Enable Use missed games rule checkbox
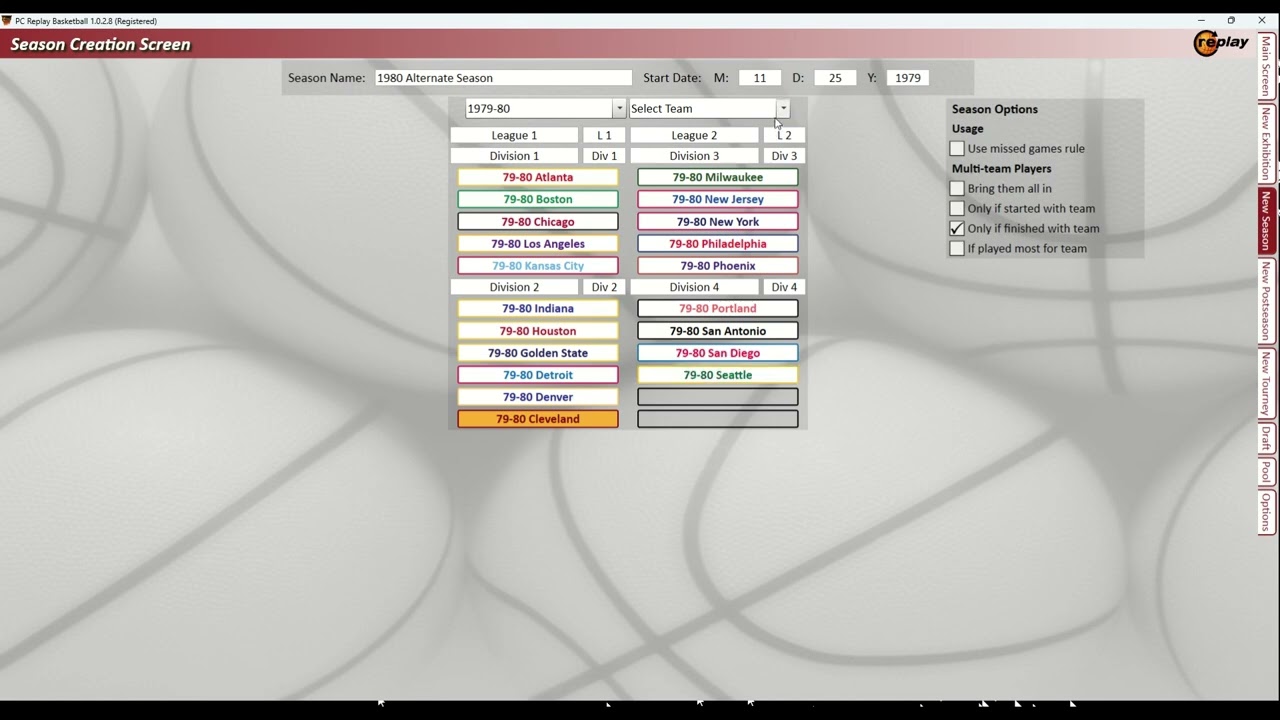The height and width of the screenshot is (720, 1280). coord(957,148)
